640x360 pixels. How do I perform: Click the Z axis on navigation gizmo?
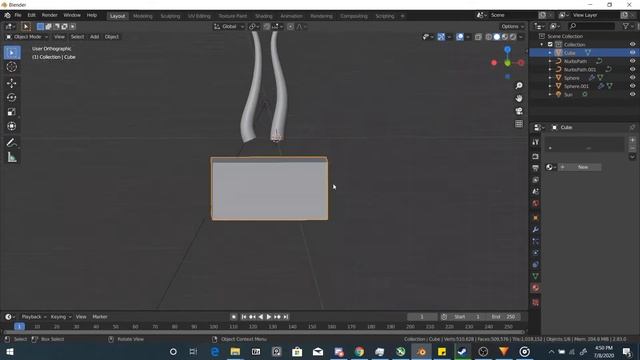(x=507, y=50)
